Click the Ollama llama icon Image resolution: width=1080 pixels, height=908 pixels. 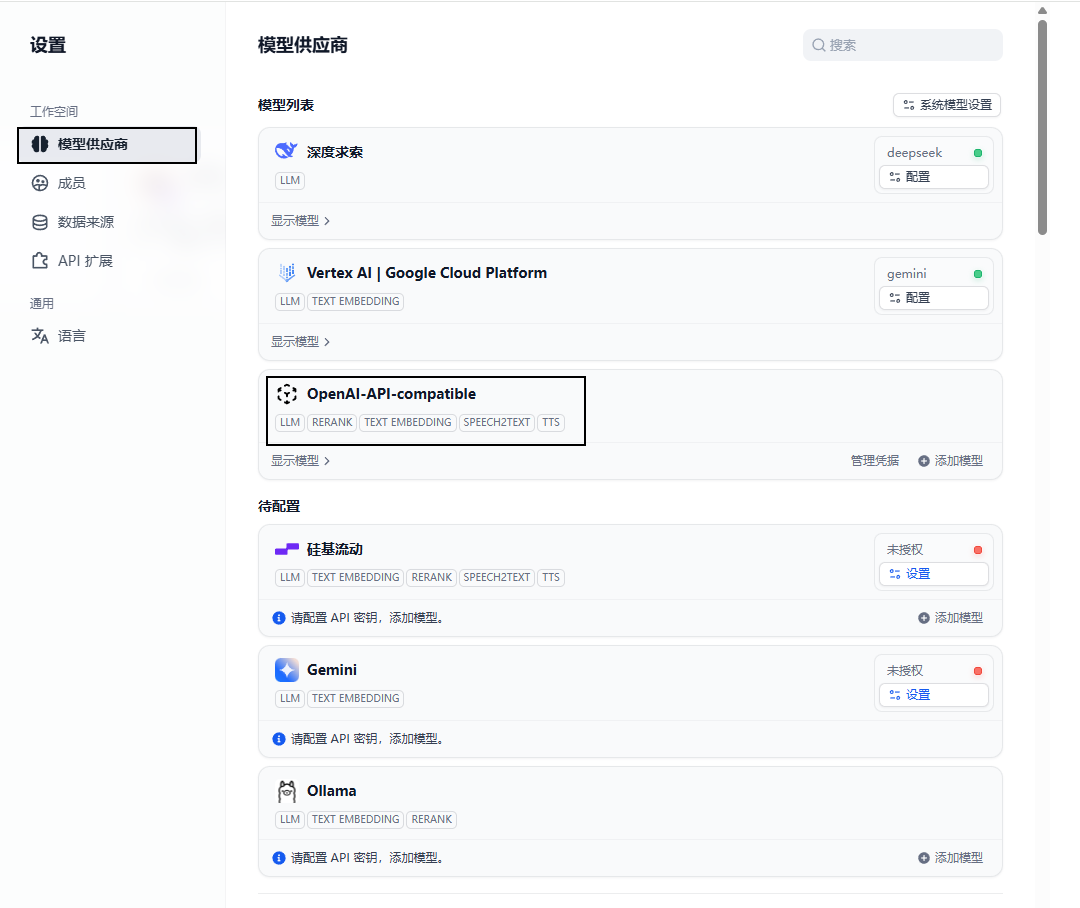[x=287, y=791]
